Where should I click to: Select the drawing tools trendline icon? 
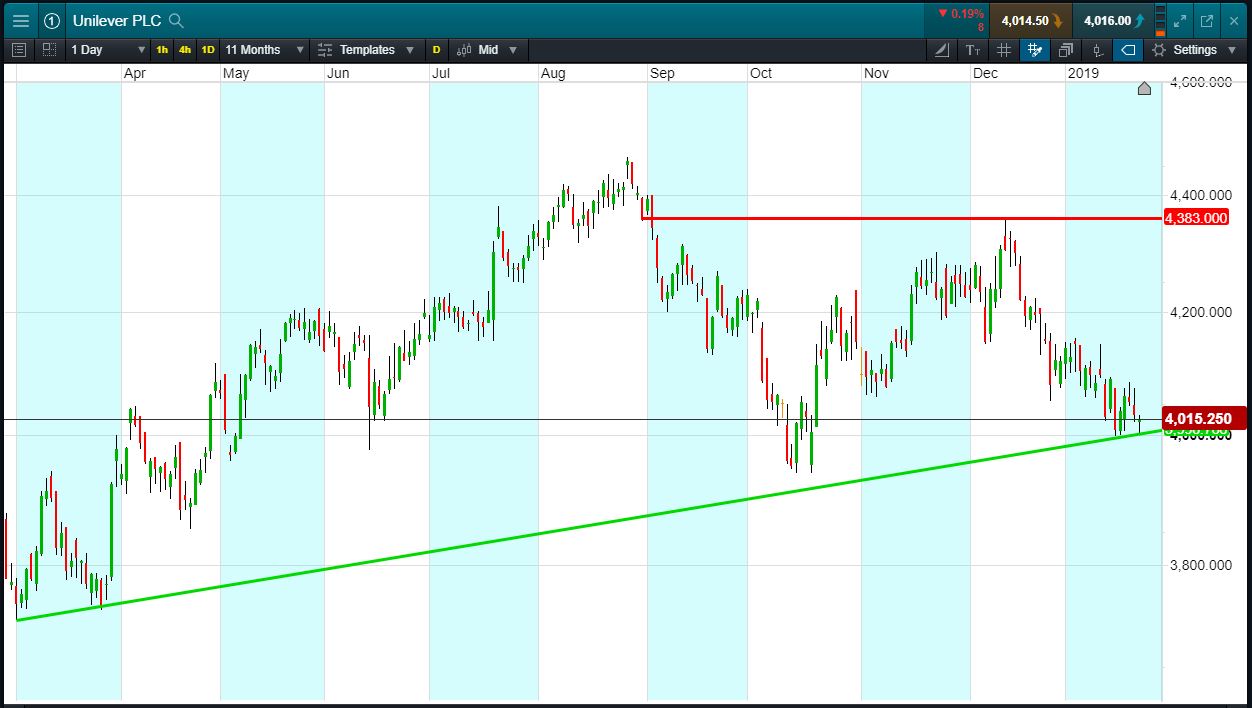click(x=943, y=49)
